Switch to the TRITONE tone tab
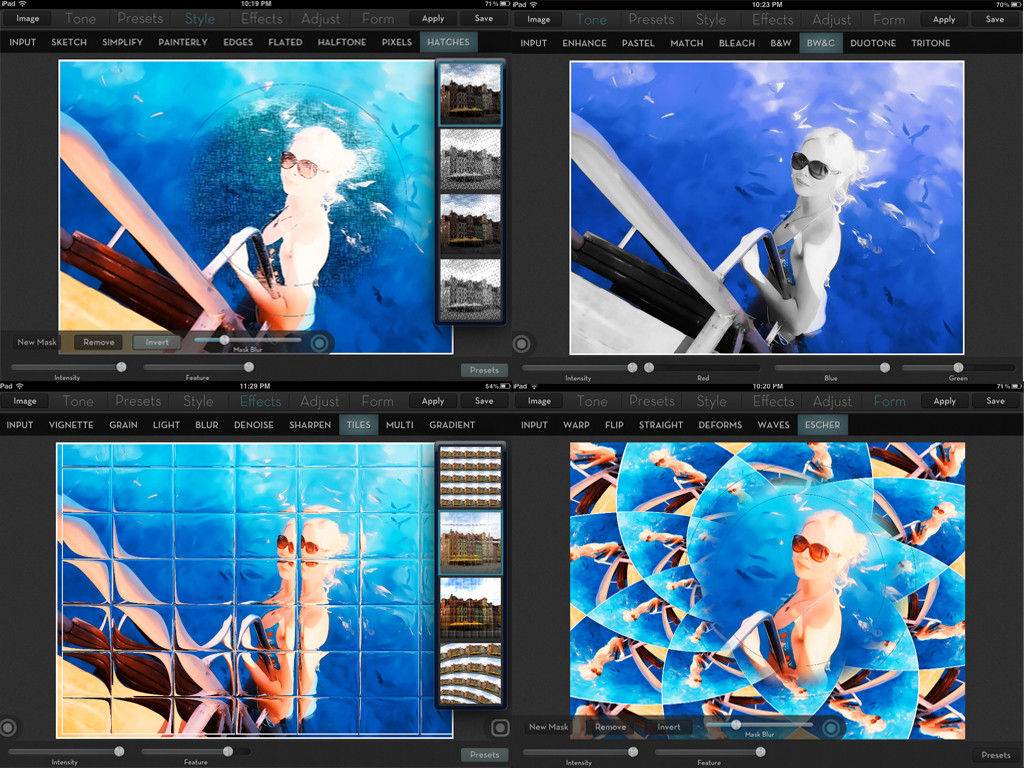Image resolution: width=1024 pixels, height=768 pixels. (x=931, y=43)
